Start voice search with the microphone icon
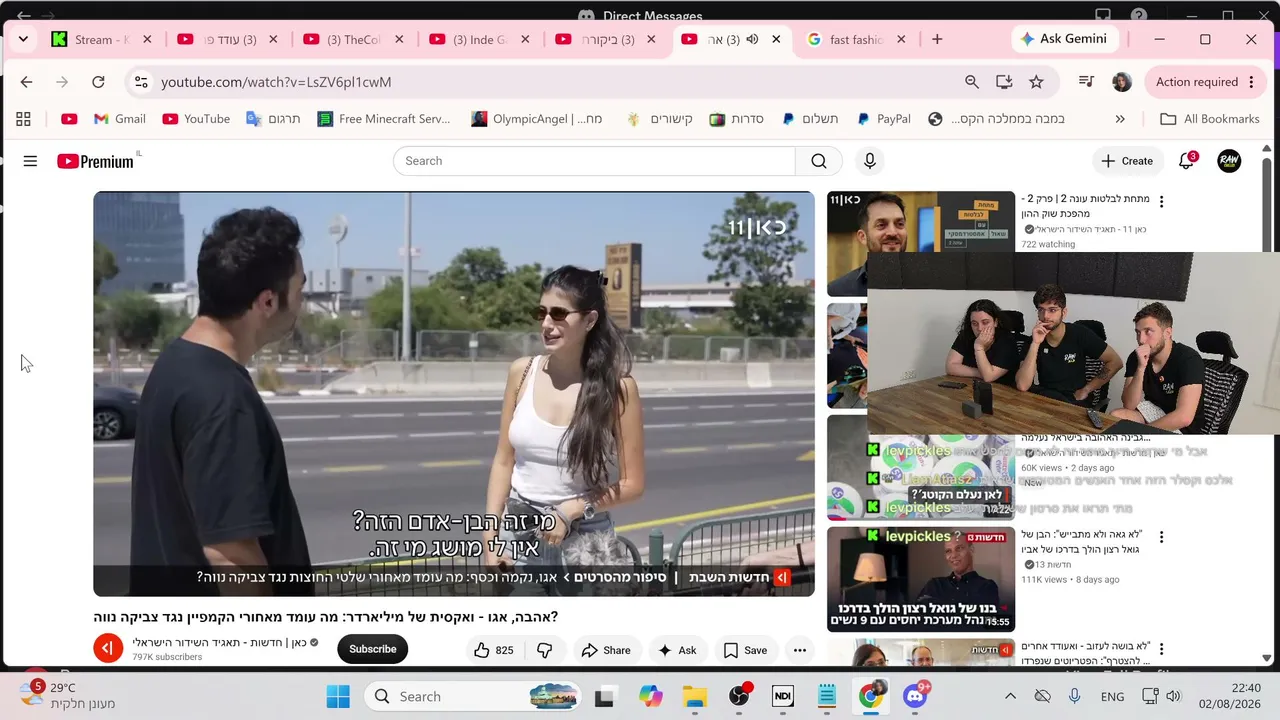 click(869, 161)
